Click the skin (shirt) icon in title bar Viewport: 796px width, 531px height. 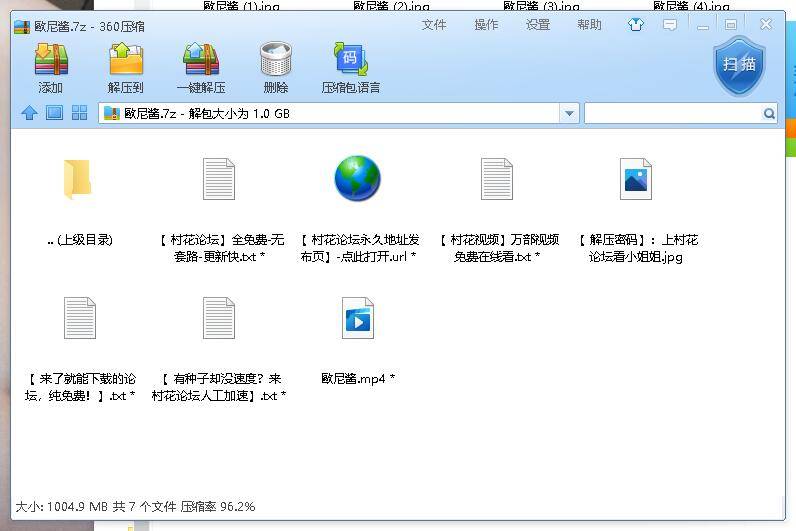(x=636, y=25)
